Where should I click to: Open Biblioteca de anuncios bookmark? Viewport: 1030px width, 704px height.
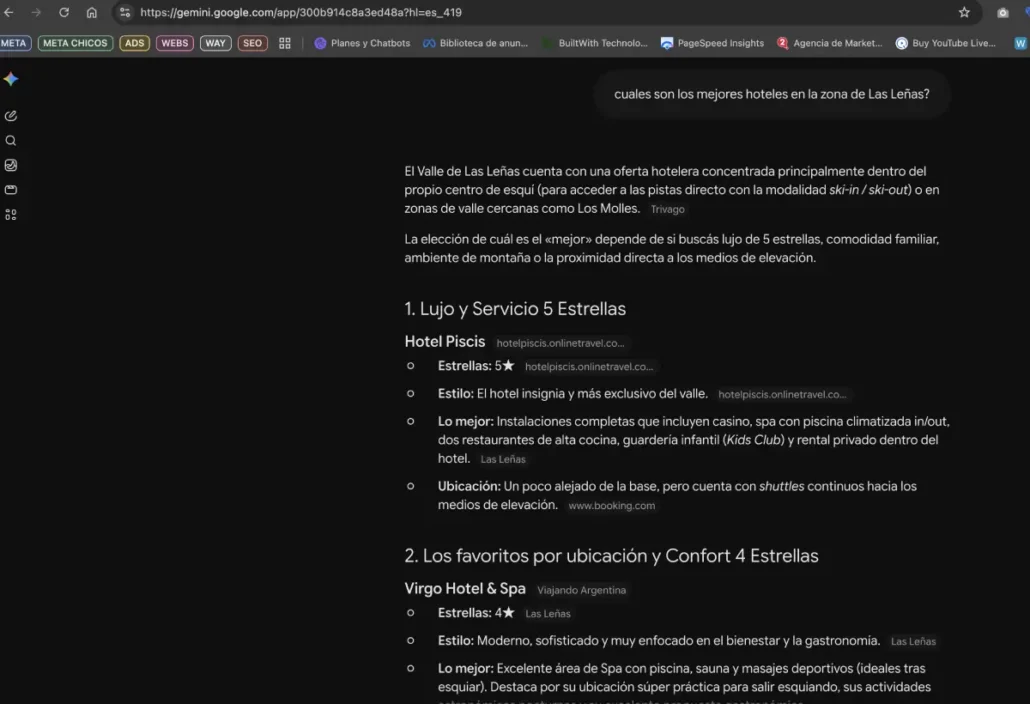coord(476,43)
